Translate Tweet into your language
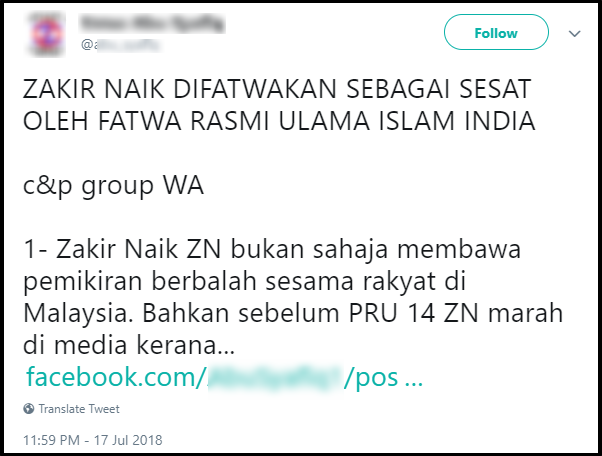 point(79,409)
